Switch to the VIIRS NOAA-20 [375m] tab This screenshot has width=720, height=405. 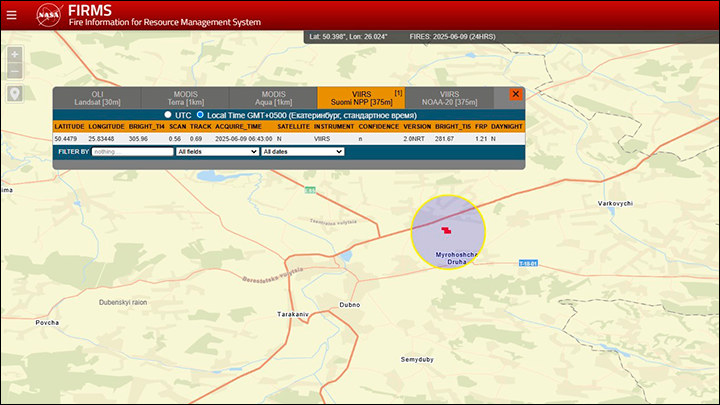click(x=450, y=98)
